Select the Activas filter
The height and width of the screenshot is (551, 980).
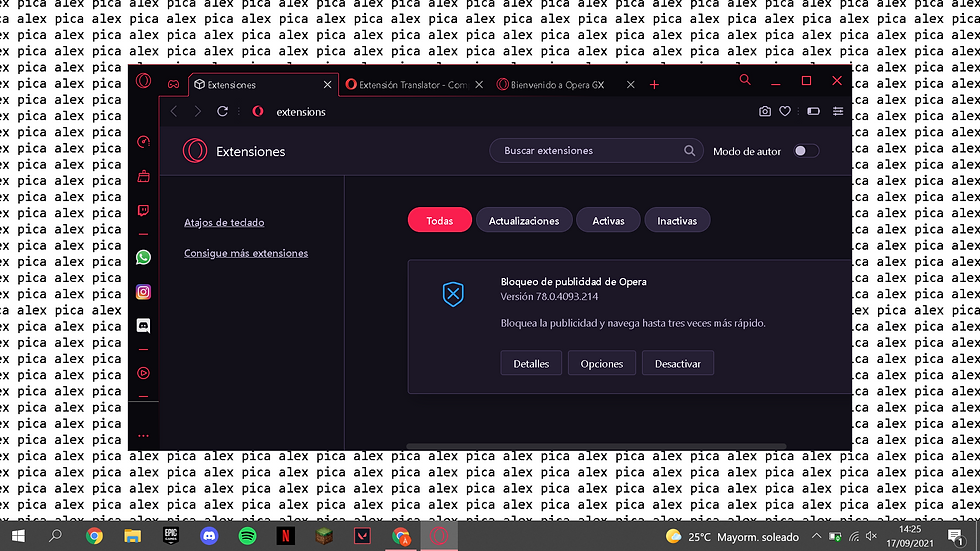point(608,221)
